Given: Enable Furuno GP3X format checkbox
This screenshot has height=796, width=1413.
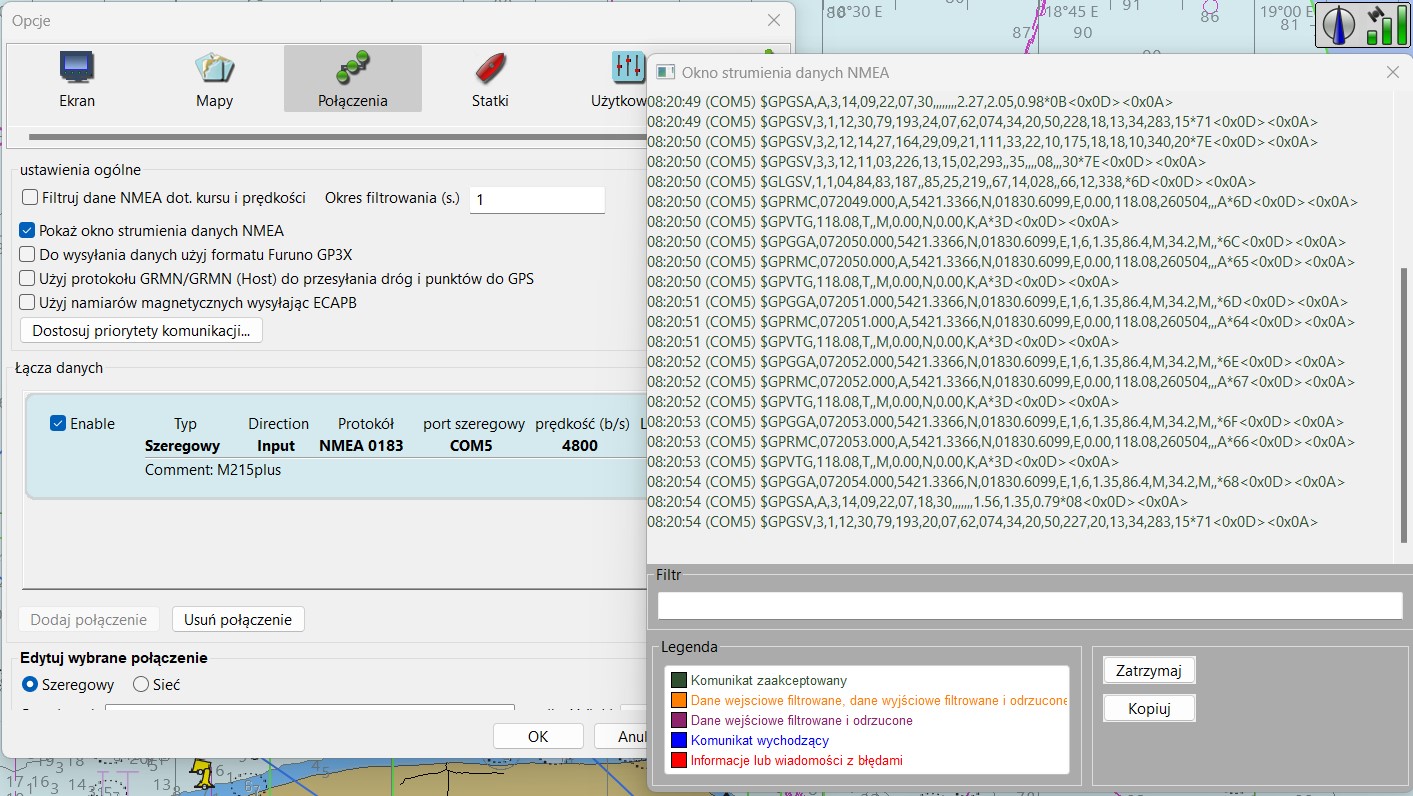Looking at the screenshot, I should (x=28, y=254).
